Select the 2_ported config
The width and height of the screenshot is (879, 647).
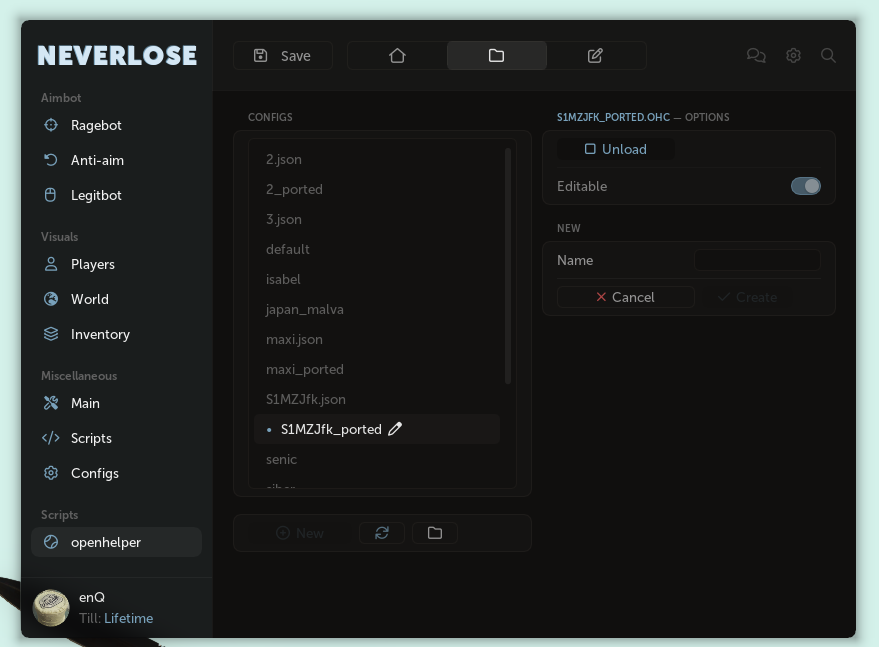[x=377, y=190]
